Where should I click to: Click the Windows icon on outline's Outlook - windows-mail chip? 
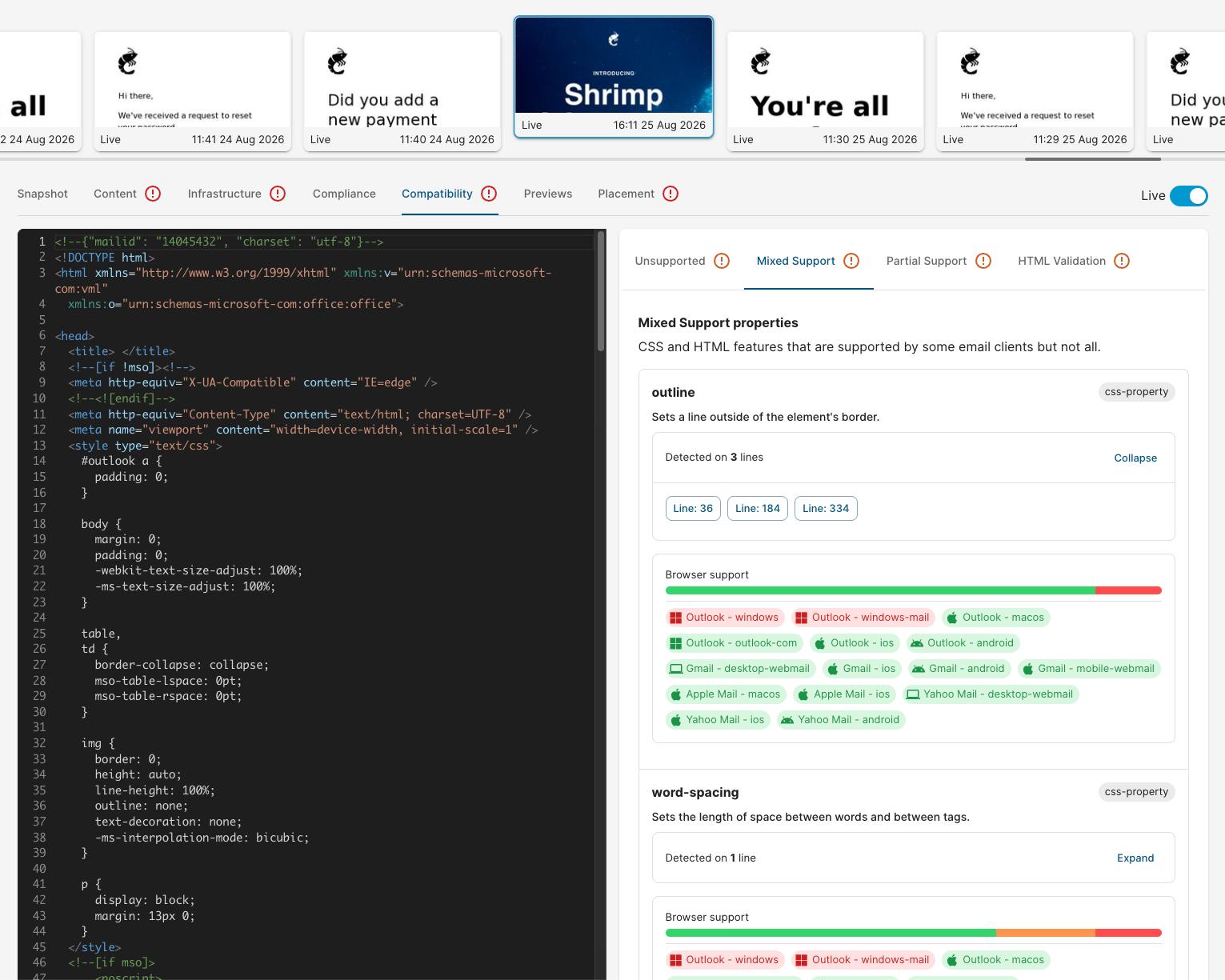802,618
